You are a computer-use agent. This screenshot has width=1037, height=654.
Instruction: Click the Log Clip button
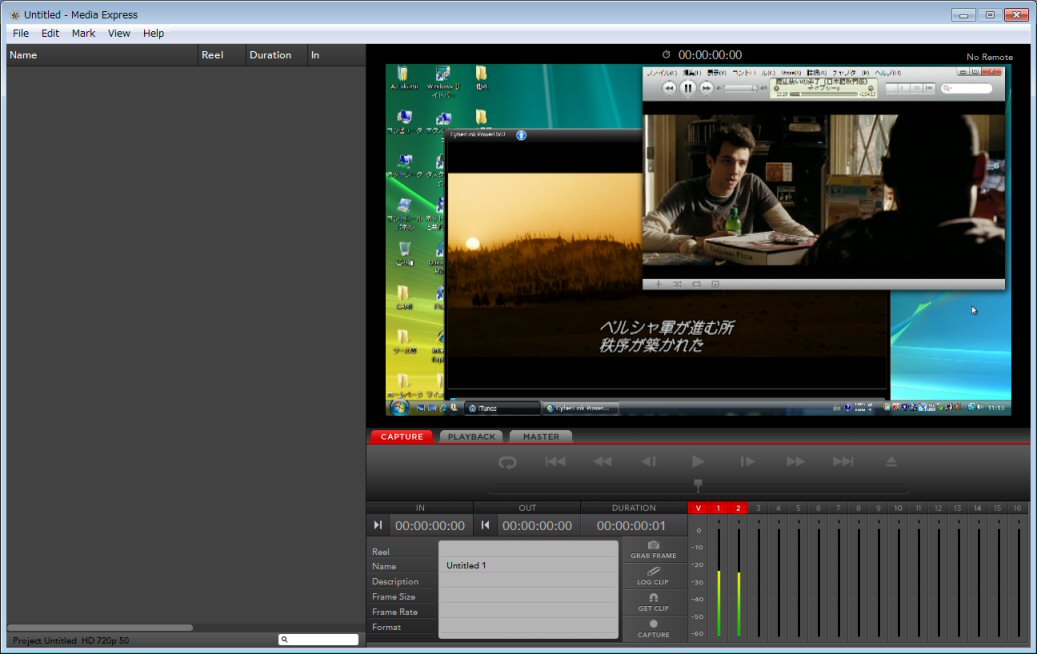coord(653,576)
